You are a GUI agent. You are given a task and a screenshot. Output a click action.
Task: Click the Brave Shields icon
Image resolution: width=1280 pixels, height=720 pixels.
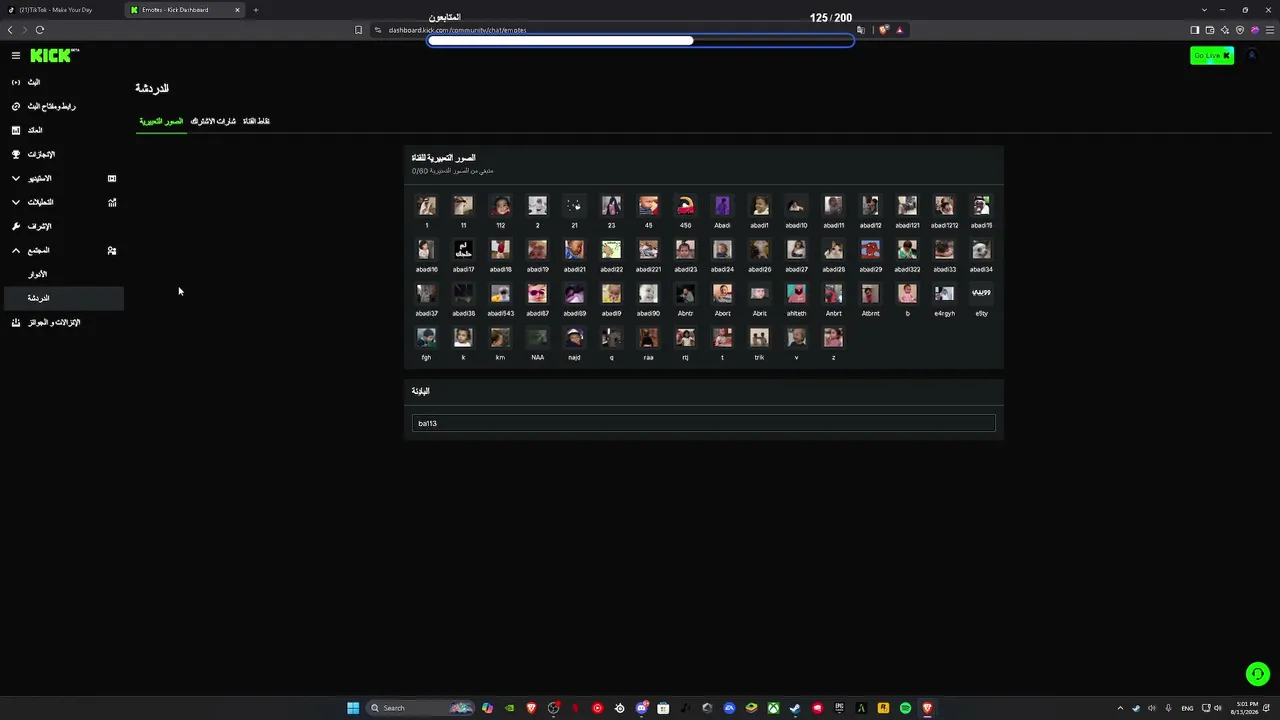(884, 30)
